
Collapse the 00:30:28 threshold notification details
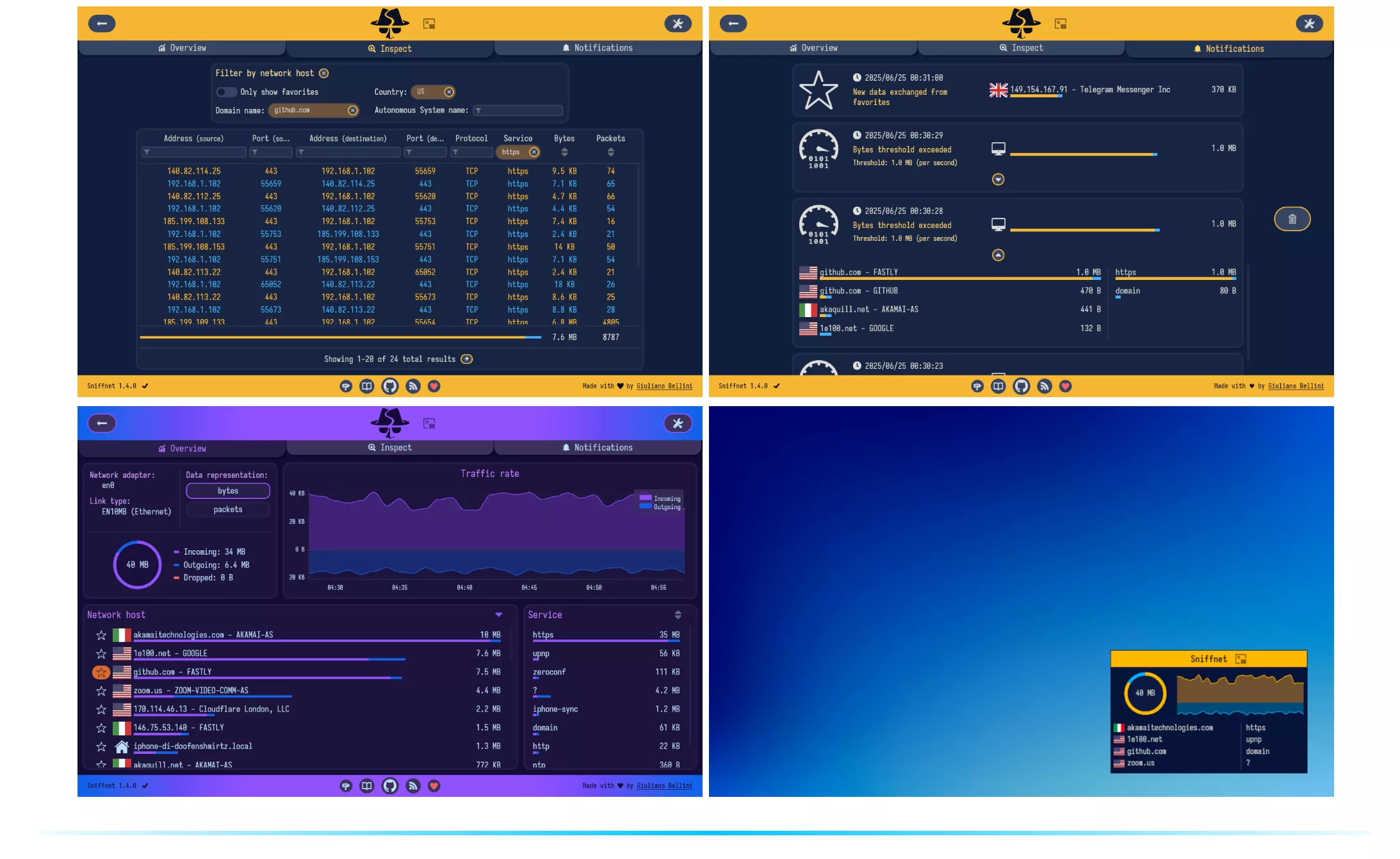[998, 255]
